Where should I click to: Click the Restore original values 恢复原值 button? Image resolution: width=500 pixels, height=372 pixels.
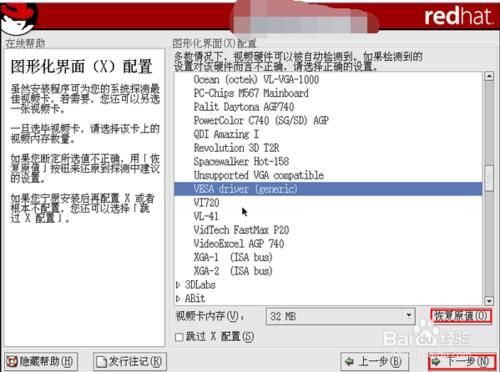click(461, 316)
